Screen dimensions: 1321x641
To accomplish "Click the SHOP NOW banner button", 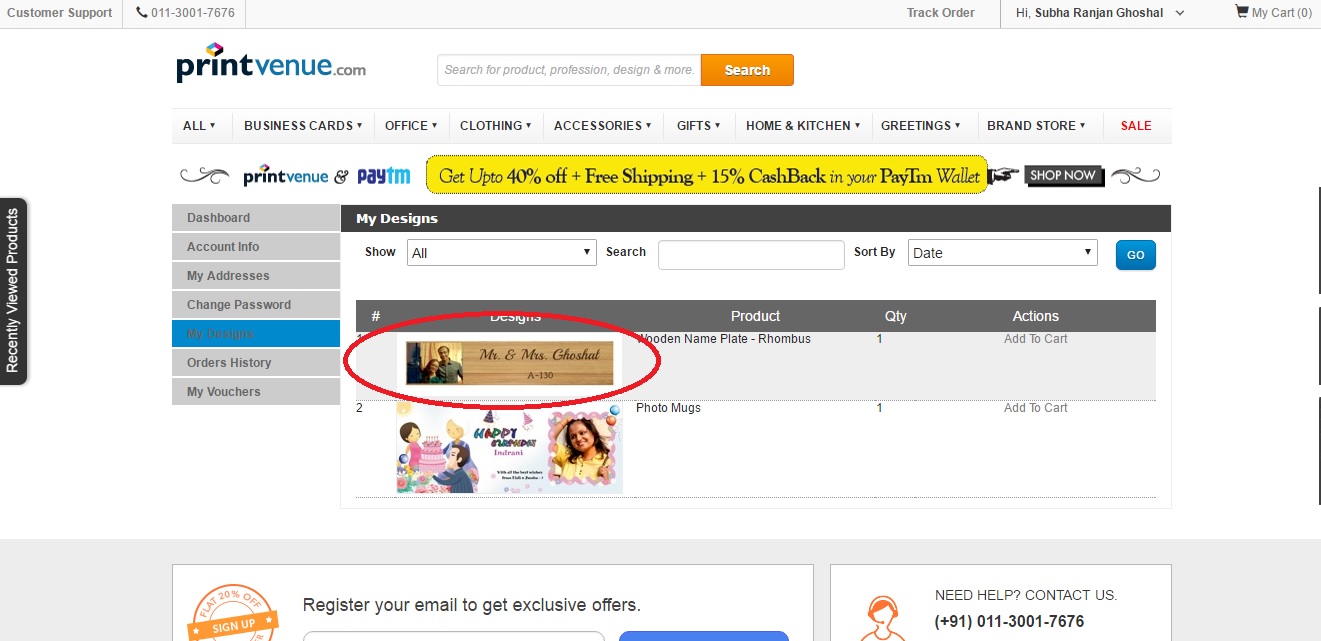I will pyautogui.click(x=1063, y=176).
